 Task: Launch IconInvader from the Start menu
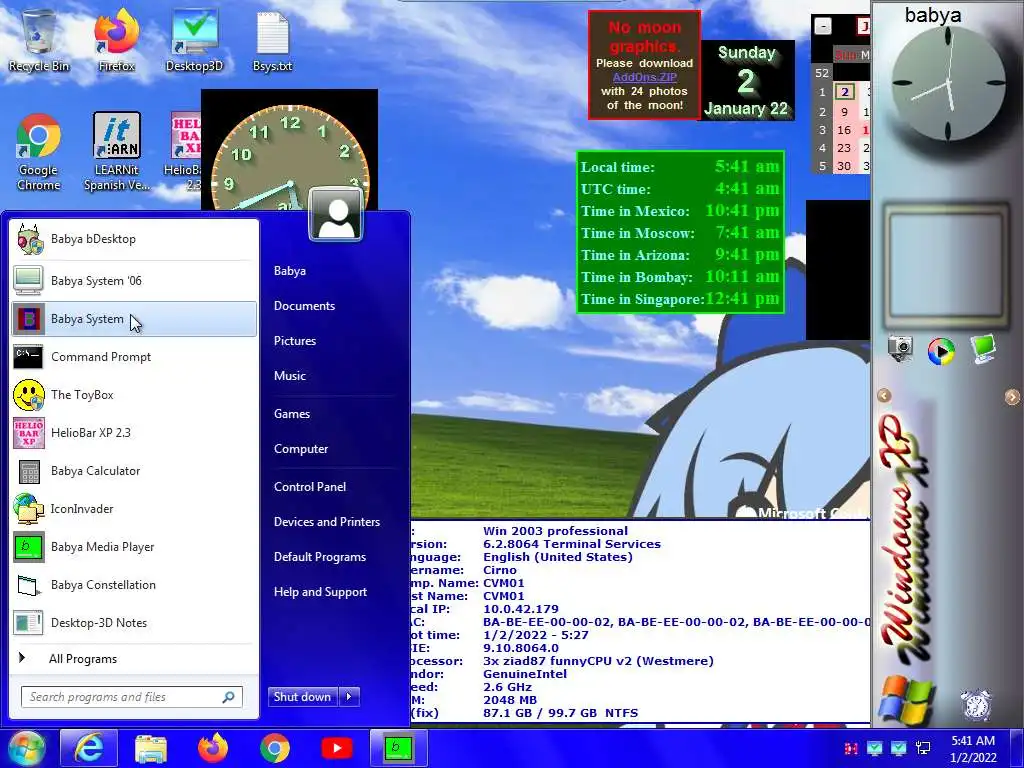coord(134,508)
